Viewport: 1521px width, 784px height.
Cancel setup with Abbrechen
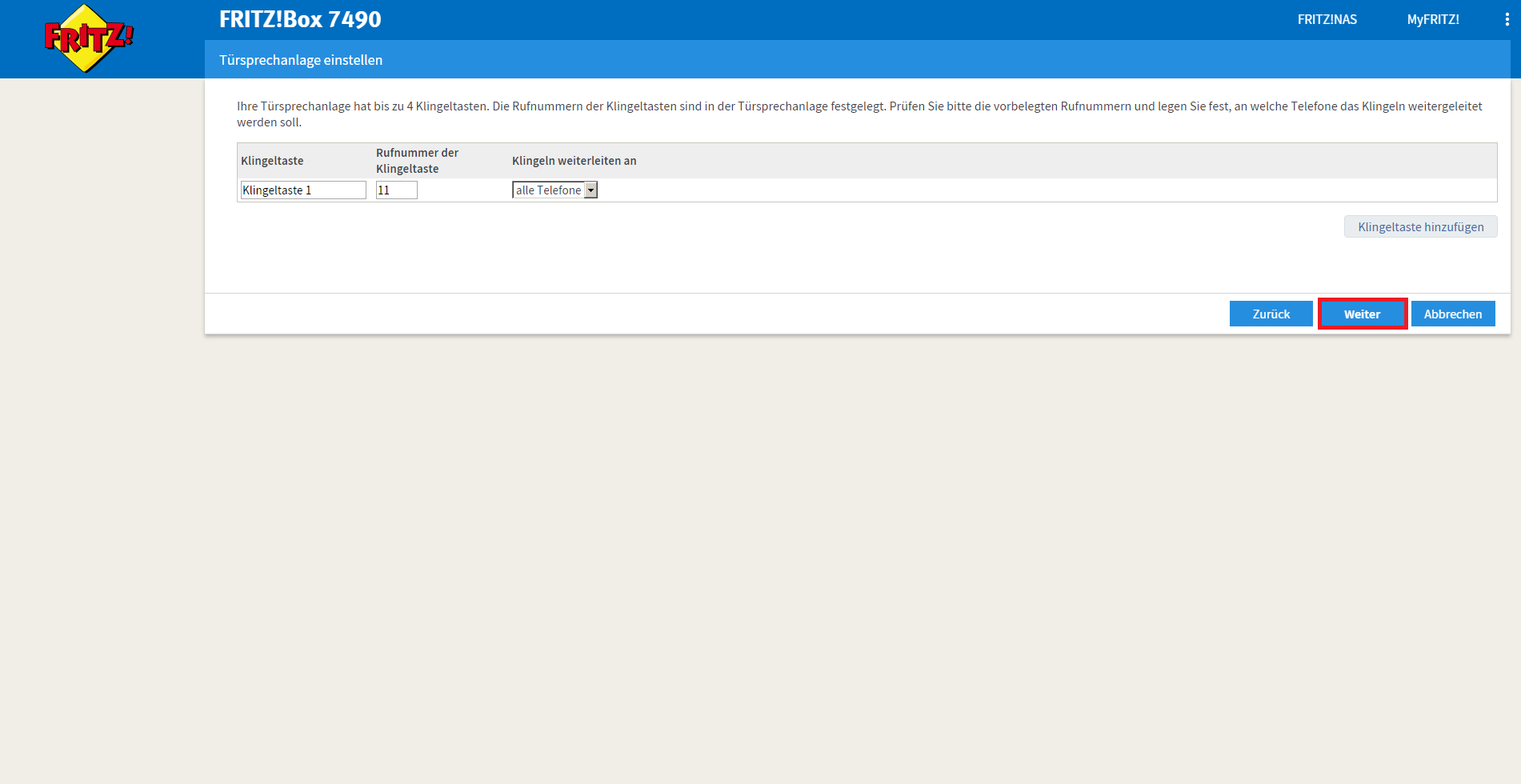(x=1452, y=314)
